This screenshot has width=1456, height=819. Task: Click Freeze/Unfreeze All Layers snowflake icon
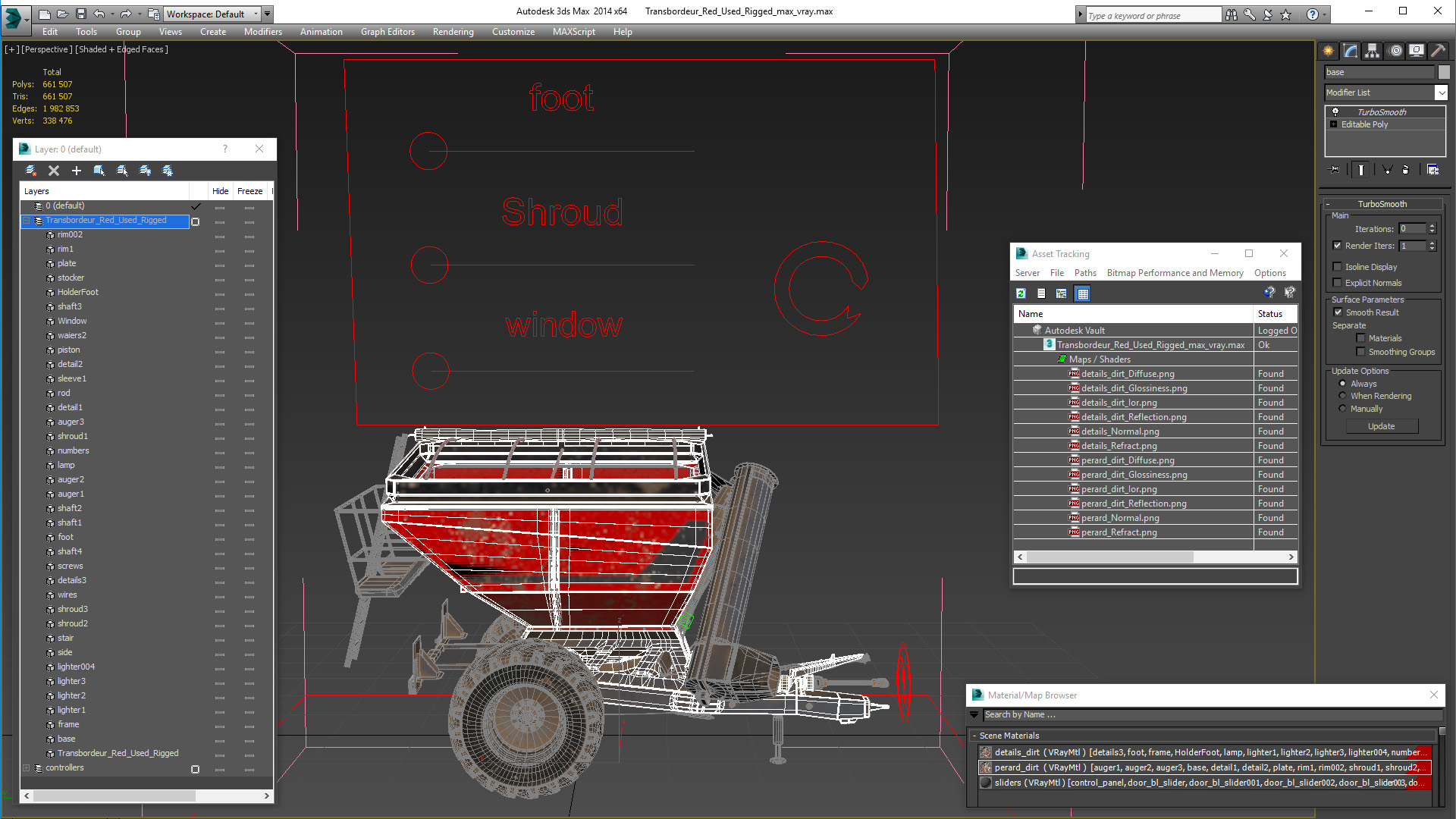coord(168,171)
